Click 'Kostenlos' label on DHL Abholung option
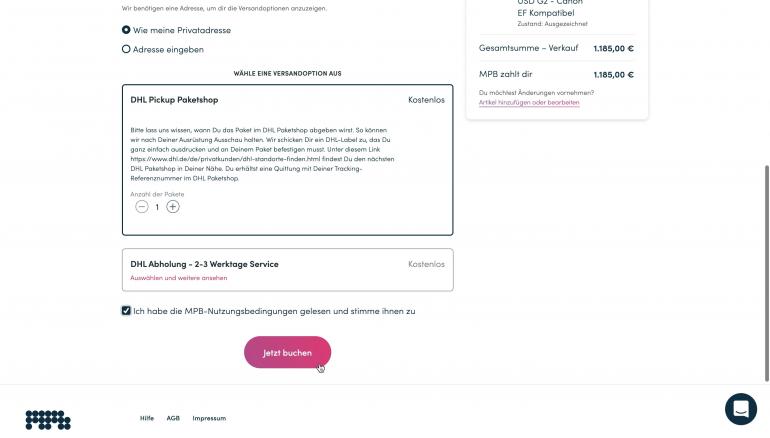This screenshot has width=770, height=438. pos(426,264)
